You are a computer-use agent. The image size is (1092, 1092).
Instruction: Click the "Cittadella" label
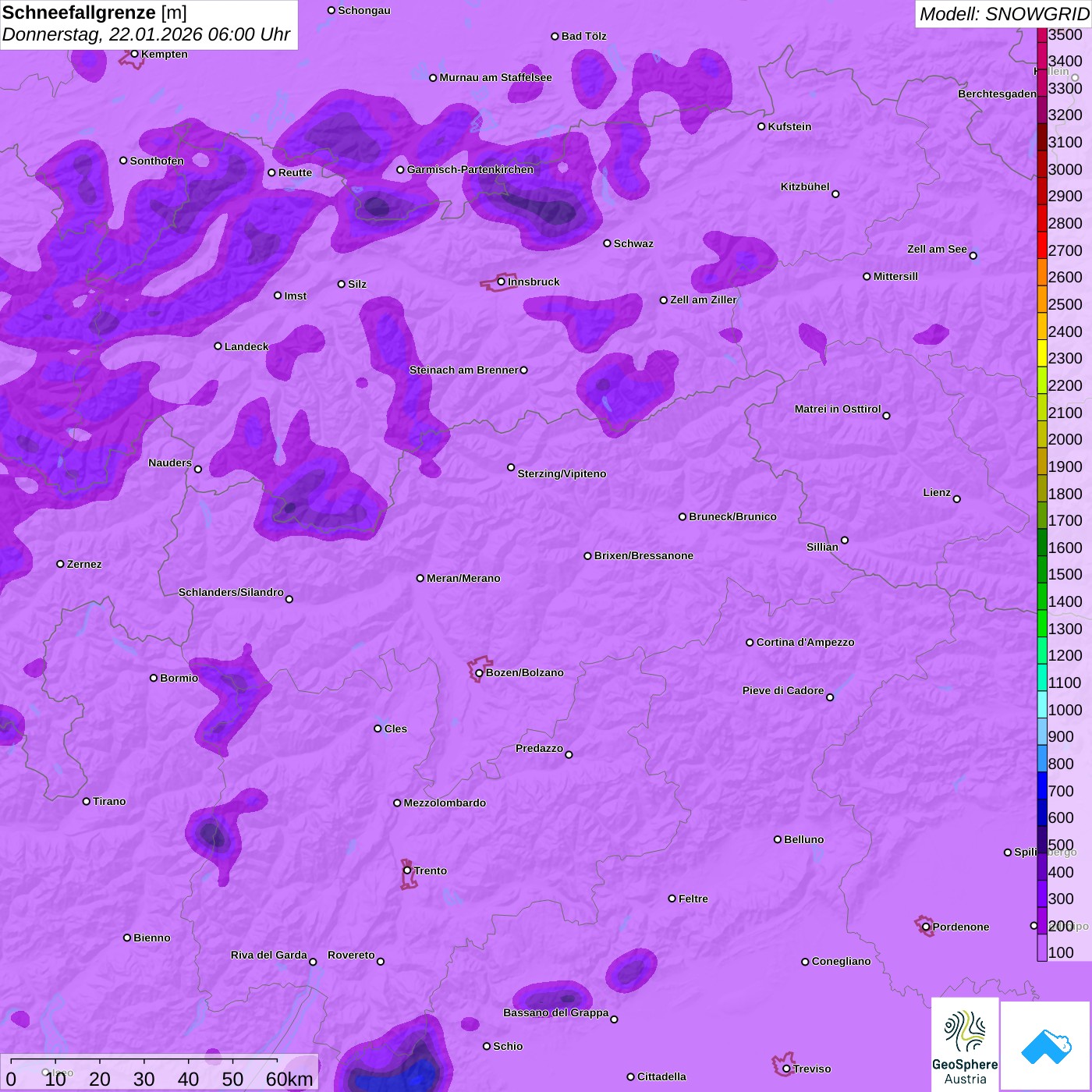coord(661,1076)
